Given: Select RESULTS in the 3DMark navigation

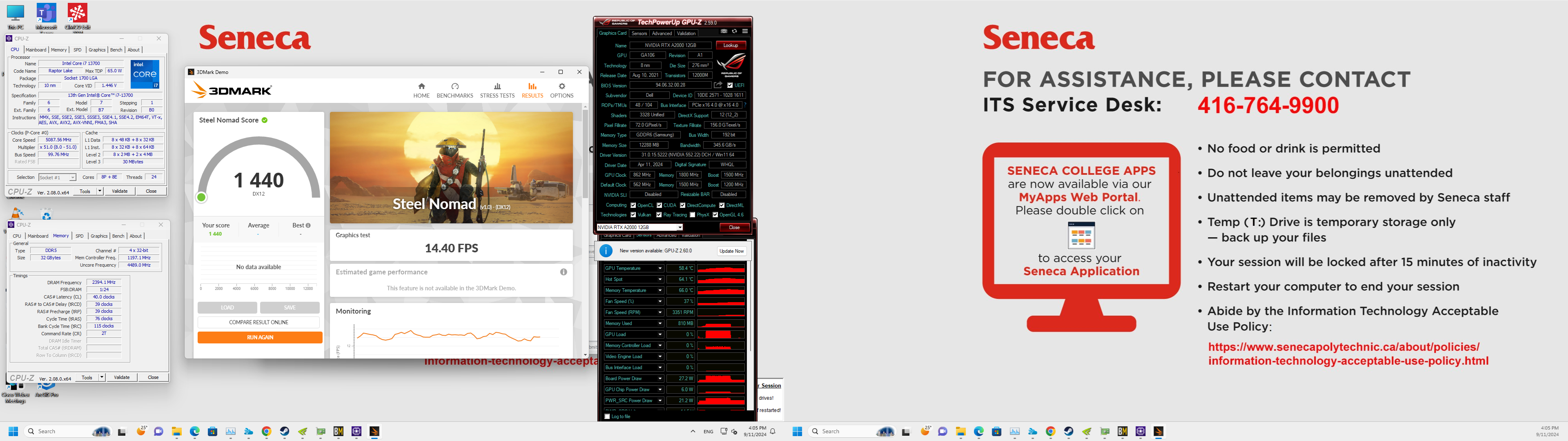Looking at the screenshot, I should (x=532, y=91).
